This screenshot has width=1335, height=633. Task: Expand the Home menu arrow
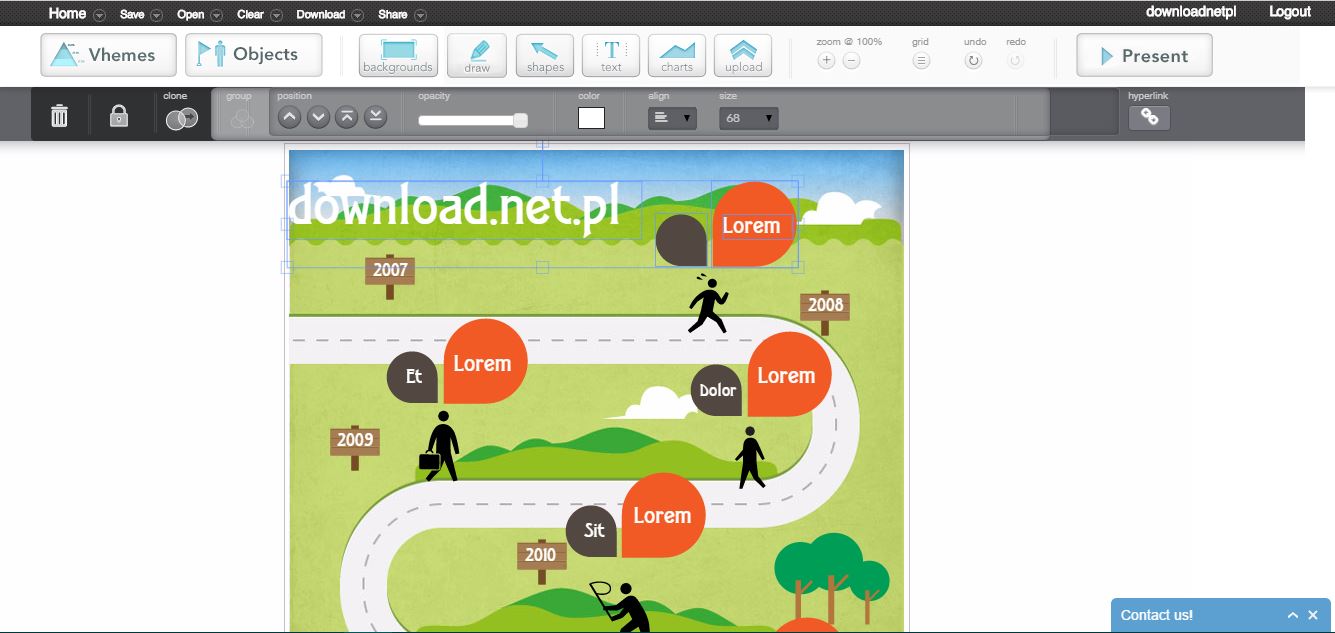[99, 15]
